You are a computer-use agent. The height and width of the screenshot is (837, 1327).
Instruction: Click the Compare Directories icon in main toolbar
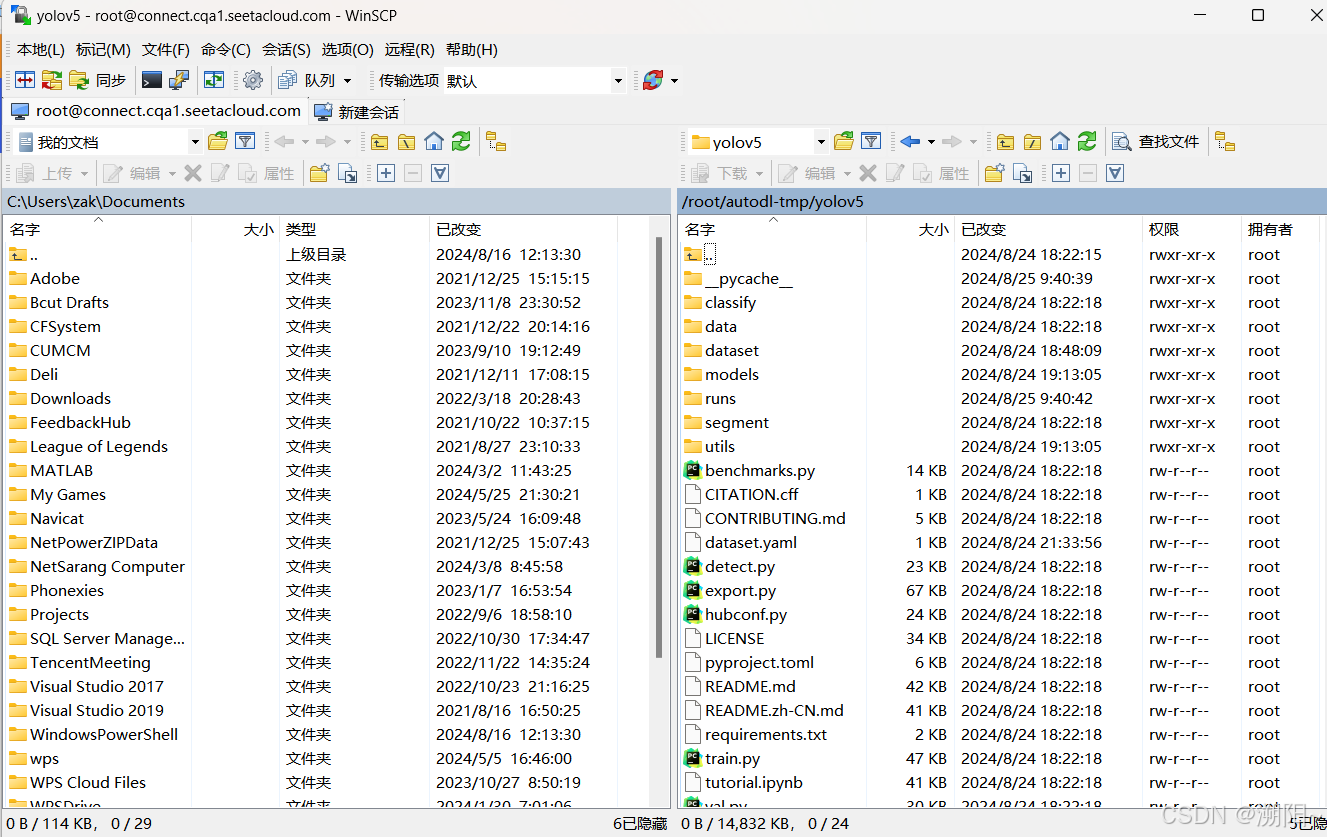[25, 80]
